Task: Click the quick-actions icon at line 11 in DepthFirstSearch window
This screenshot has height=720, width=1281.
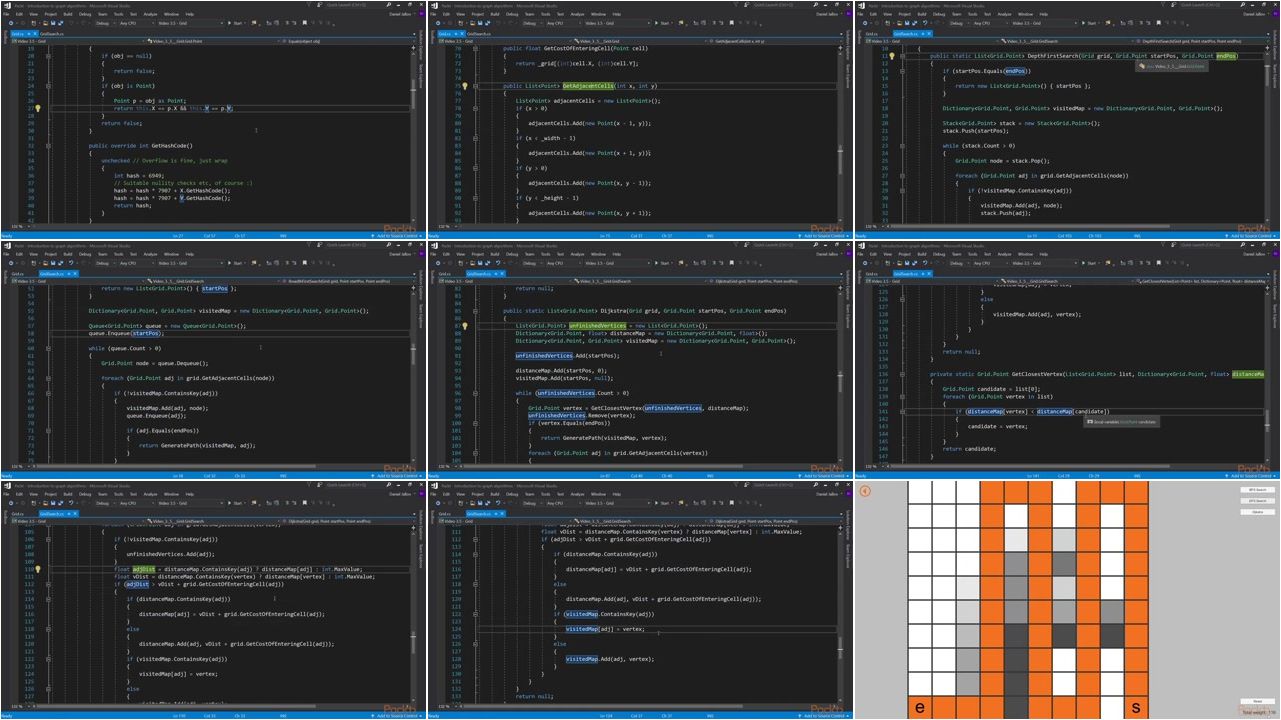Action: pyautogui.click(x=892, y=56)
